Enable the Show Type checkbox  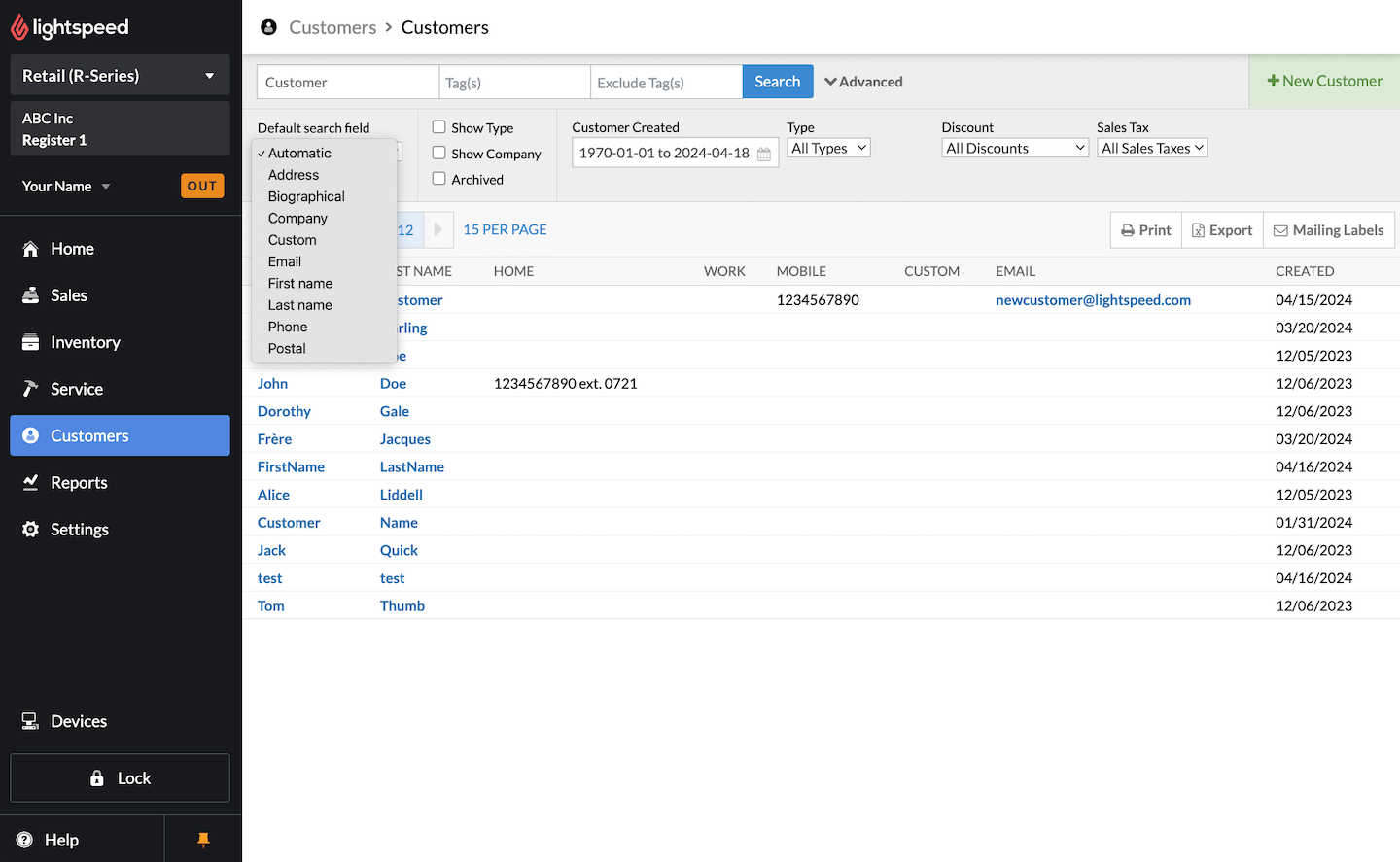point(439,127)
